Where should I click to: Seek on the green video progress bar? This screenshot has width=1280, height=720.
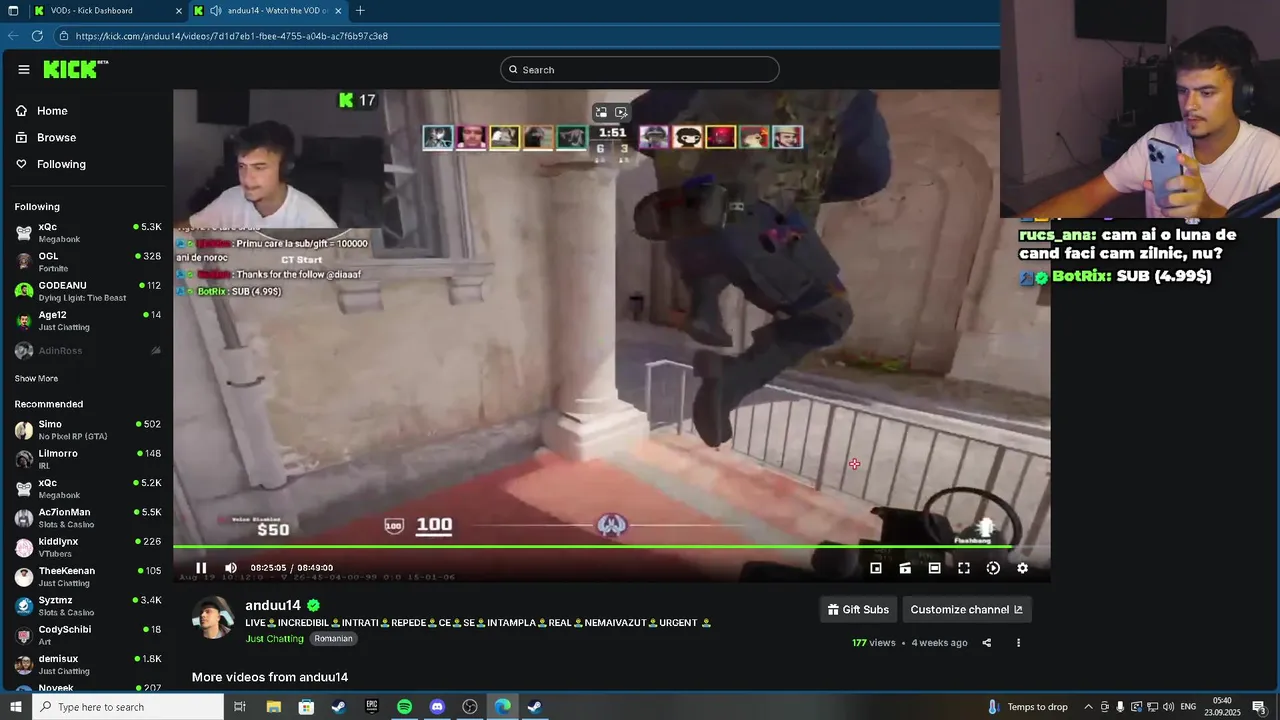click(593, 547)
